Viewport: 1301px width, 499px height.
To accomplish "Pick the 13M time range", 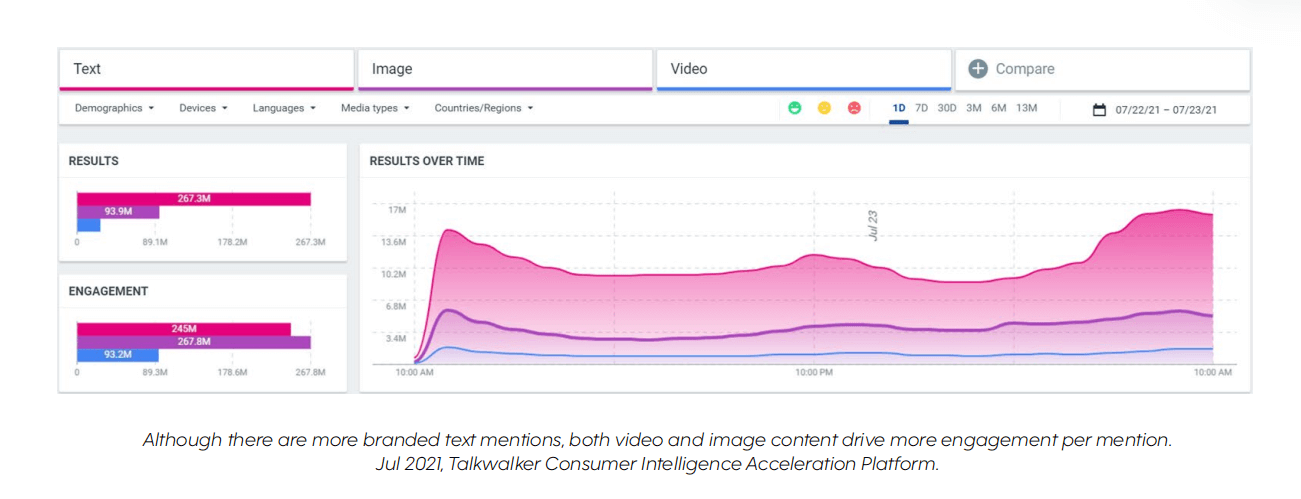I will (x=1026, y=108).
